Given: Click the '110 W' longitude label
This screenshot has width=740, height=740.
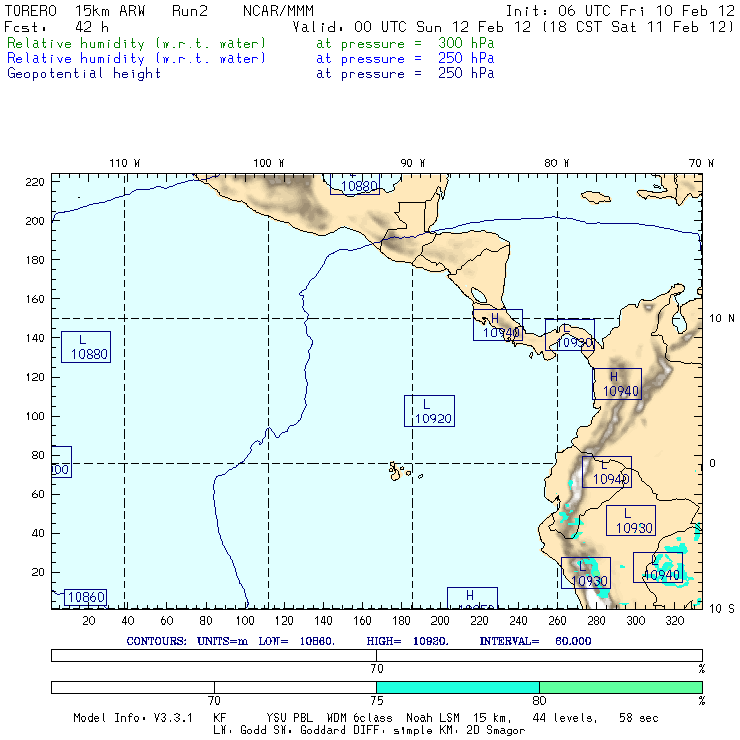Looking at the screenshot, I should coord(125,163).
